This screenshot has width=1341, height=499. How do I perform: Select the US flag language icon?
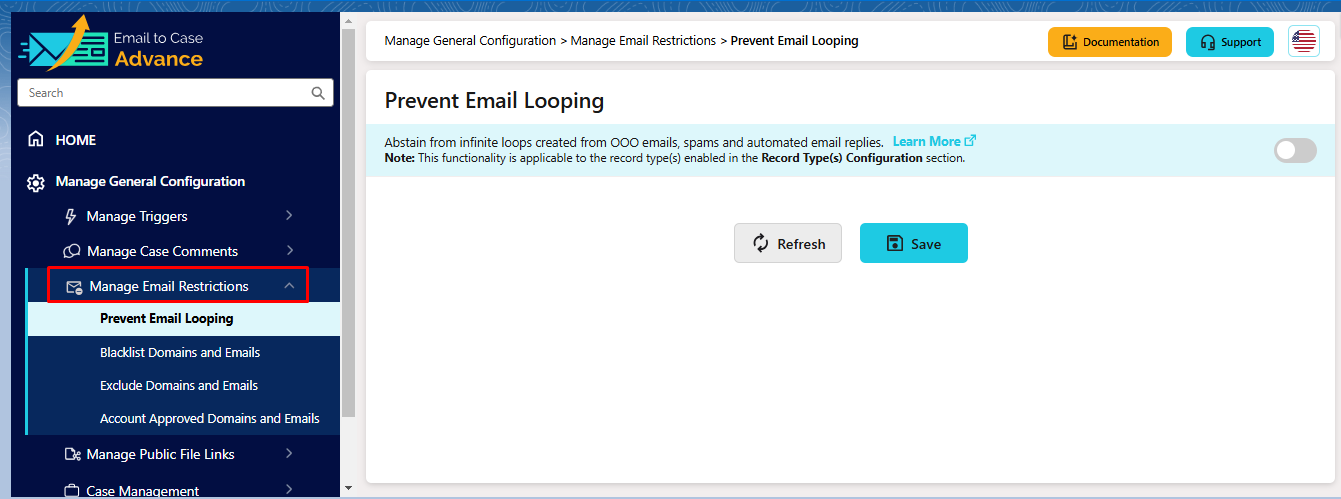[1303, 42]
